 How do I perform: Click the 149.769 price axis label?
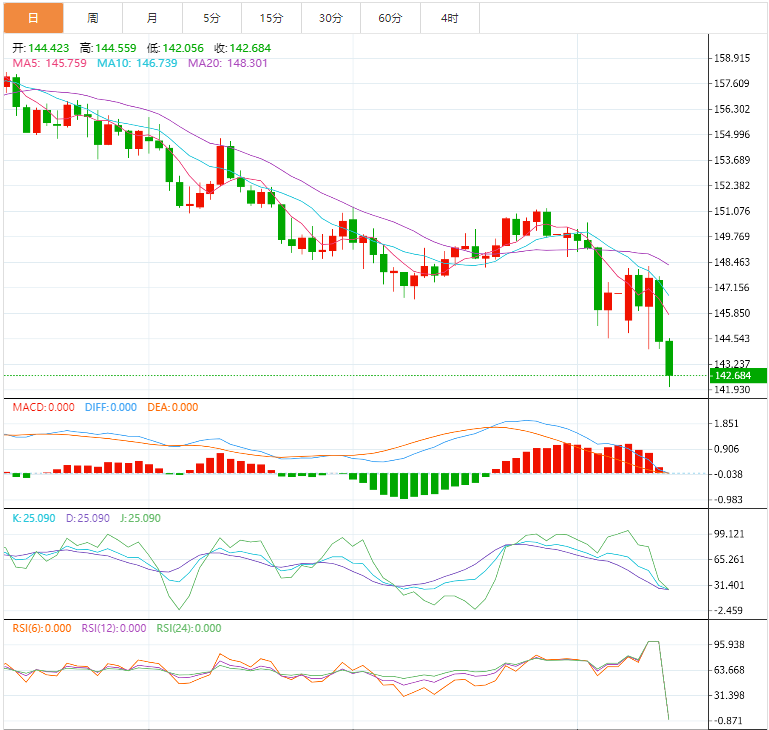pyautogui.click(x=732, y=236)
